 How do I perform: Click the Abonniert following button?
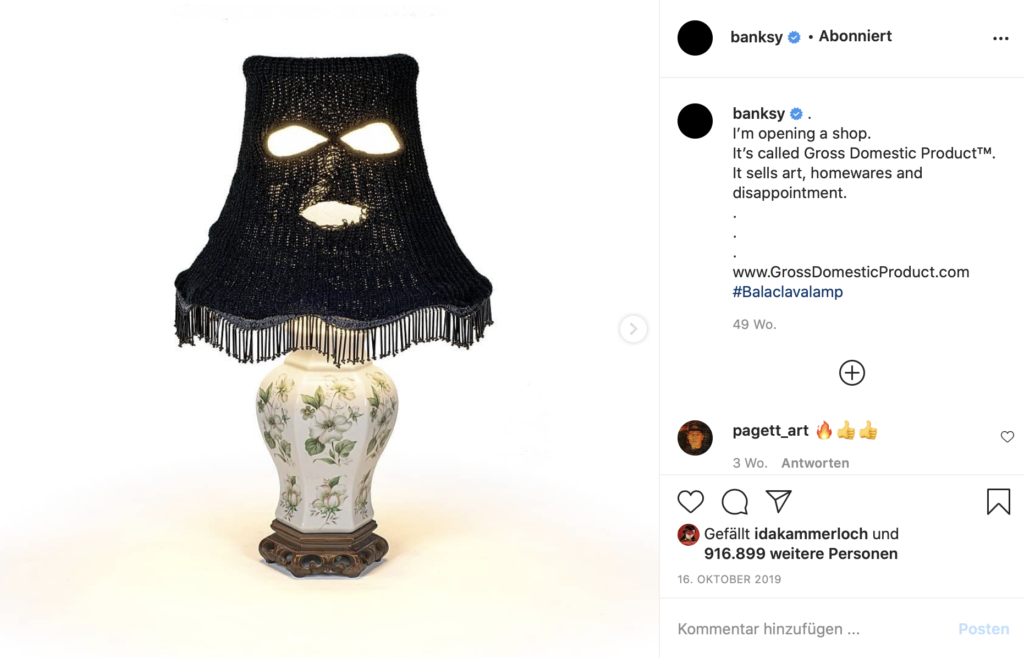(855, 37)
